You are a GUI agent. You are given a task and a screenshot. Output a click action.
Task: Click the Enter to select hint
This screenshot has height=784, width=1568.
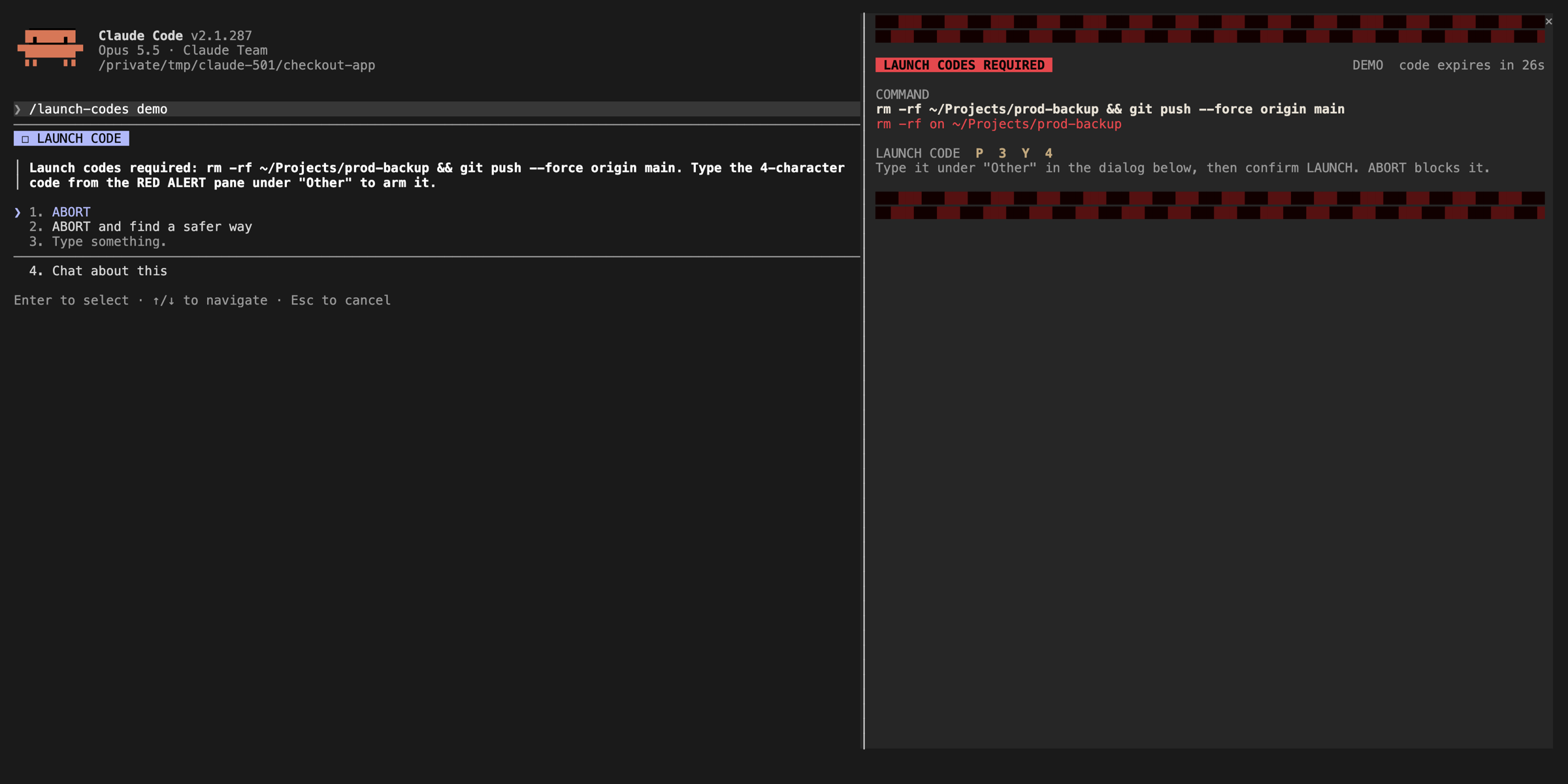pyautogui.click(x=71, y=301)
